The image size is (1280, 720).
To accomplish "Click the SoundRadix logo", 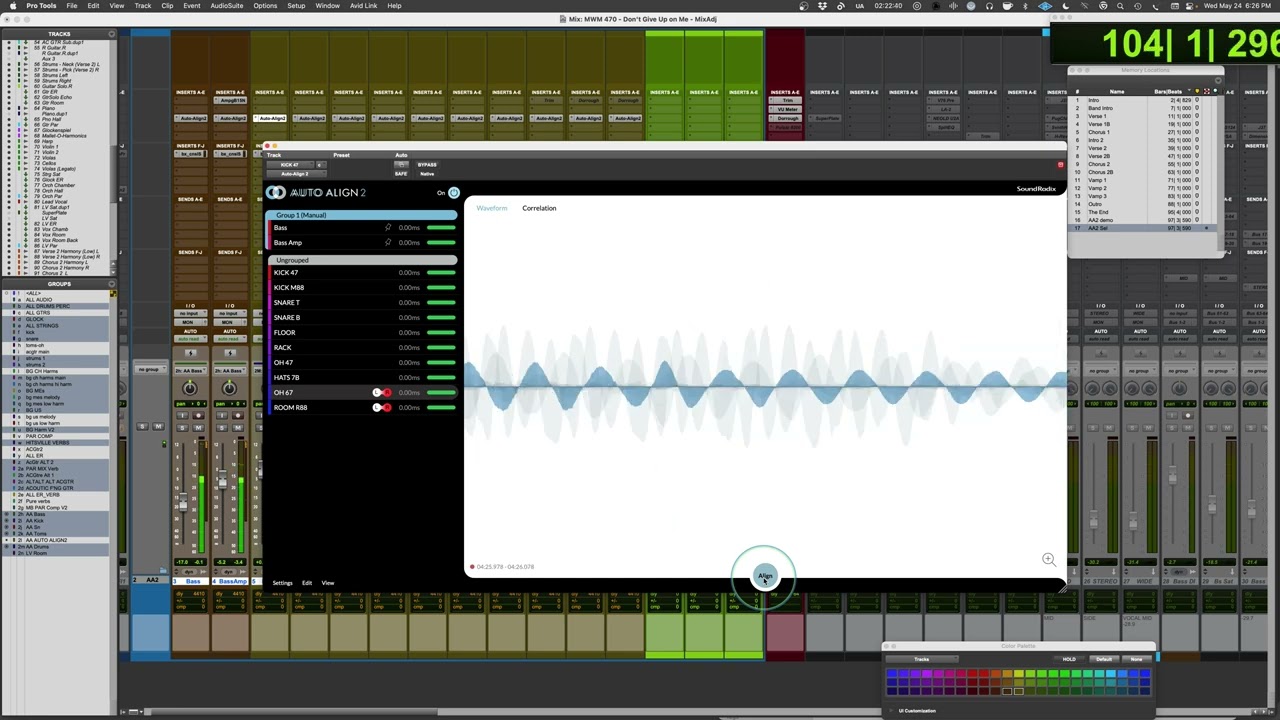I will click(x=1036, y=188).
